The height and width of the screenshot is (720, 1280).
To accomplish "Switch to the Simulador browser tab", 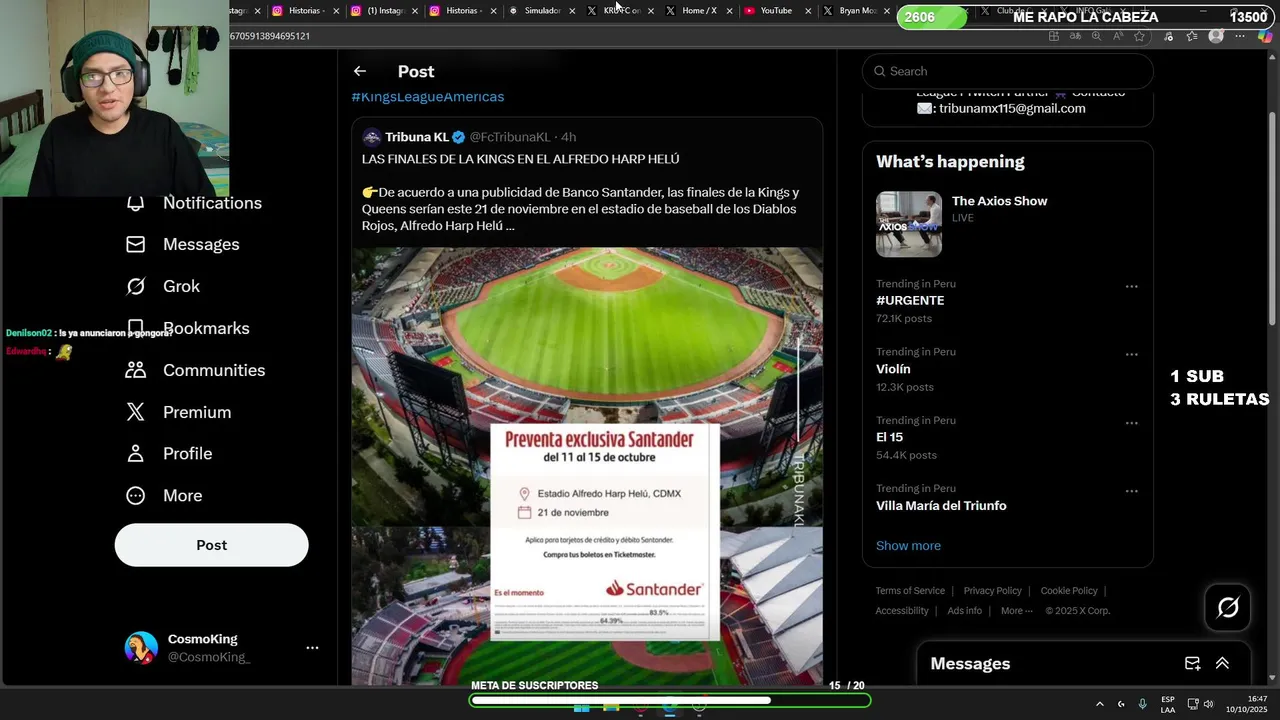I will 542,11.
